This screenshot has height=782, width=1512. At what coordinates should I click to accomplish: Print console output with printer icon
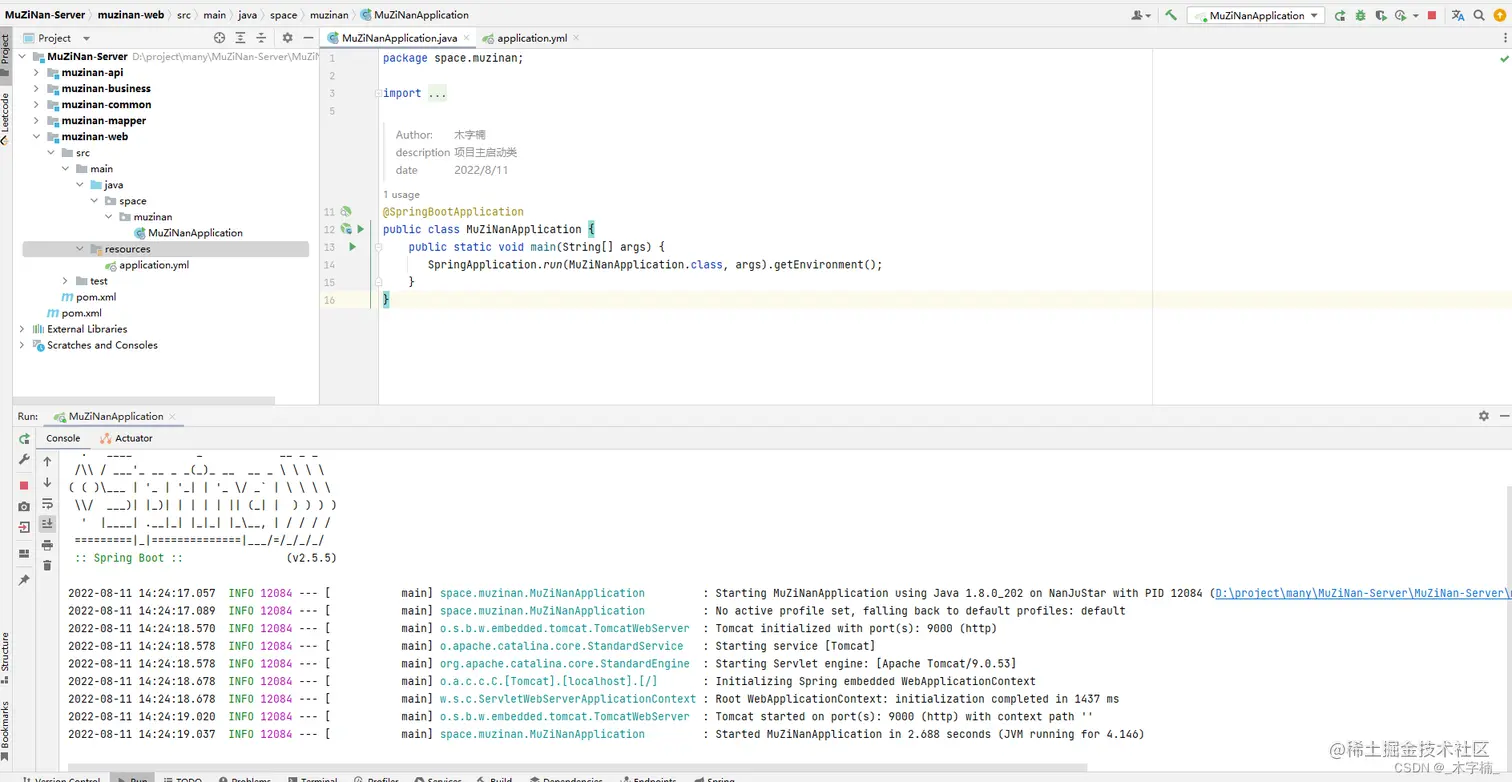[x=47, y=545]
